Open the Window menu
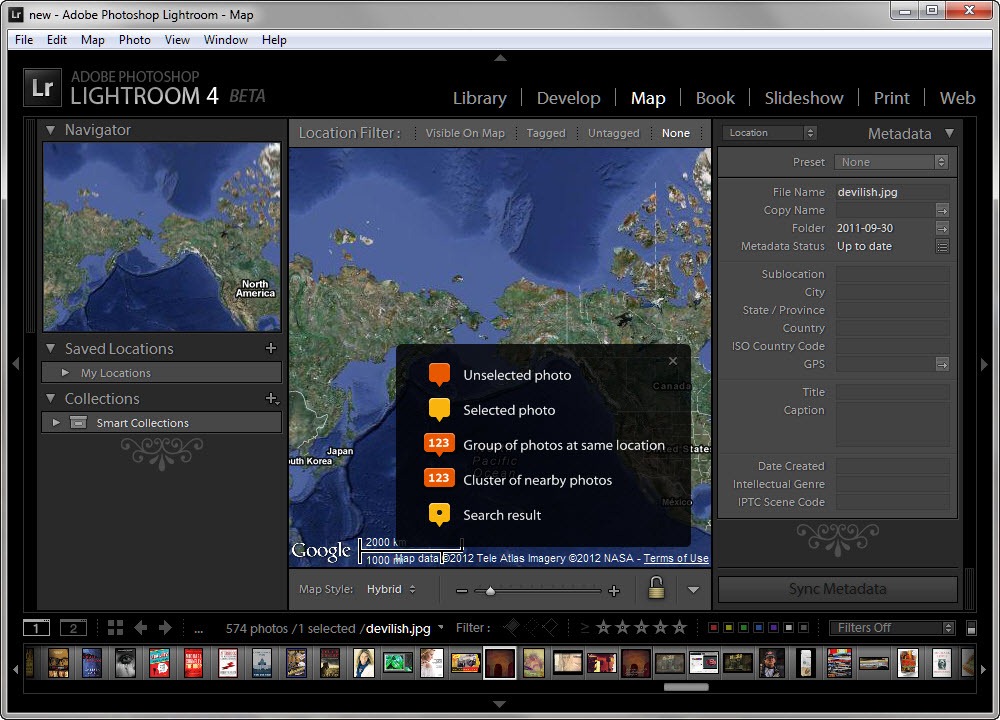1000x720 pixels. 225,40
